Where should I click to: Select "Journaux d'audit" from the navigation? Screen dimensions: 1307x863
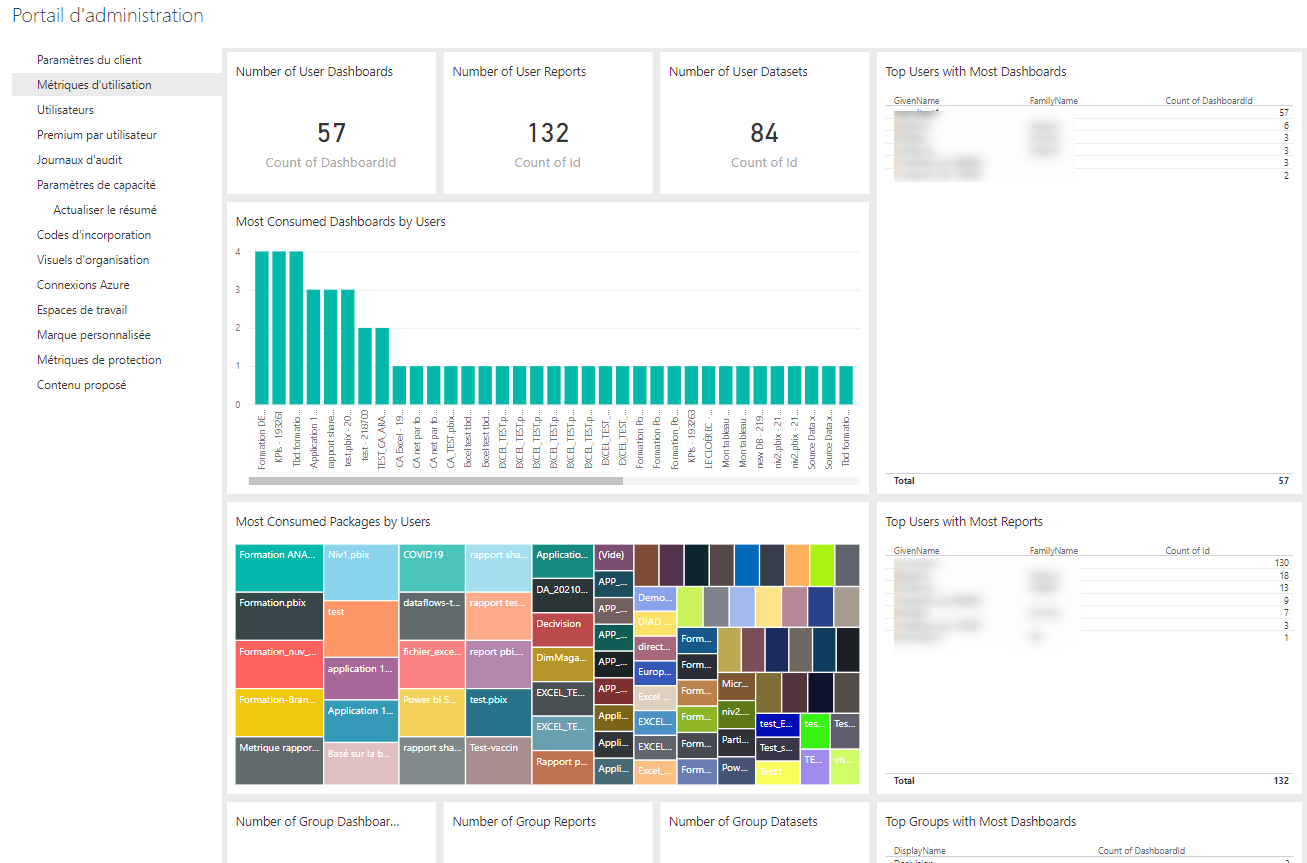point(84,159)
